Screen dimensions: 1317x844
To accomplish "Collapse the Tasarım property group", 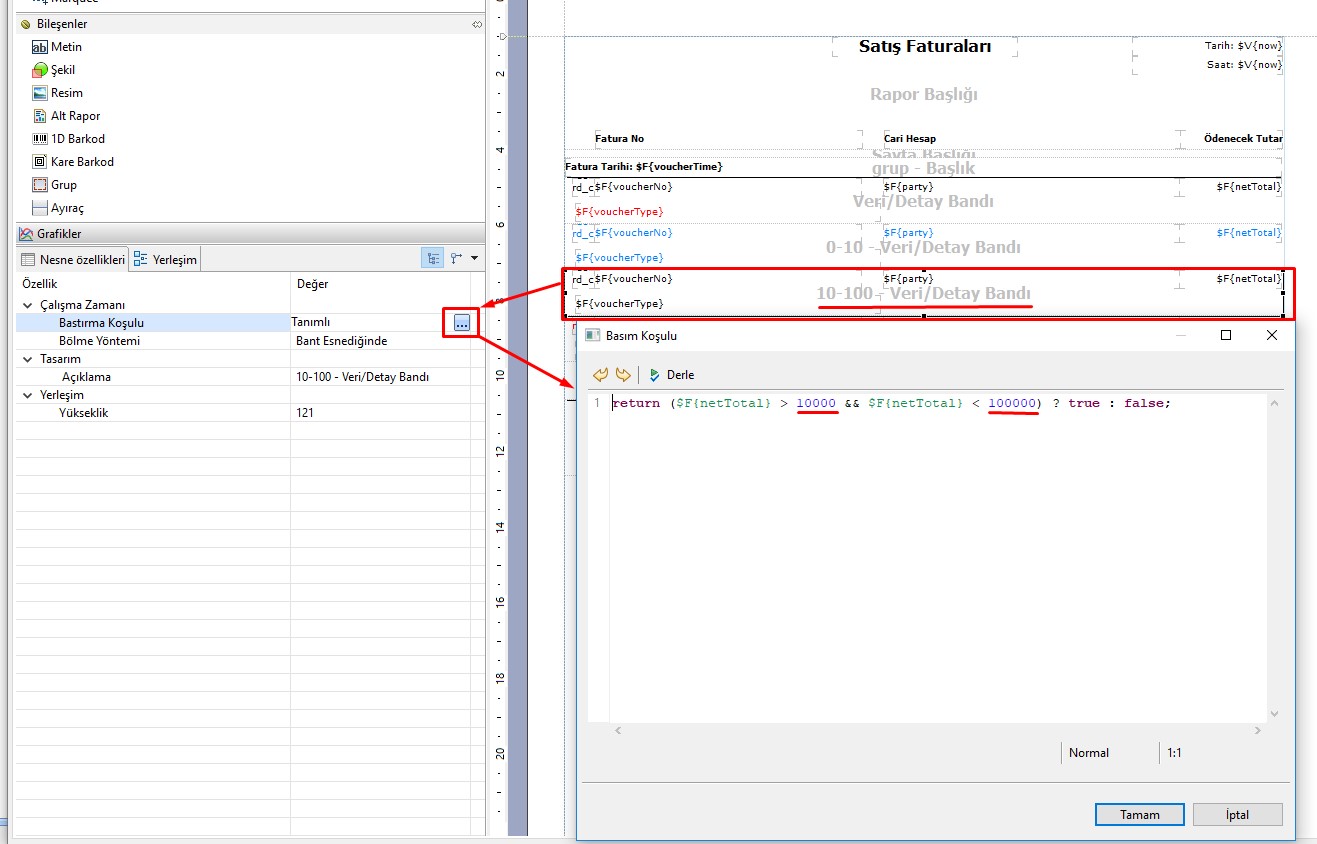I will [27, 359].
